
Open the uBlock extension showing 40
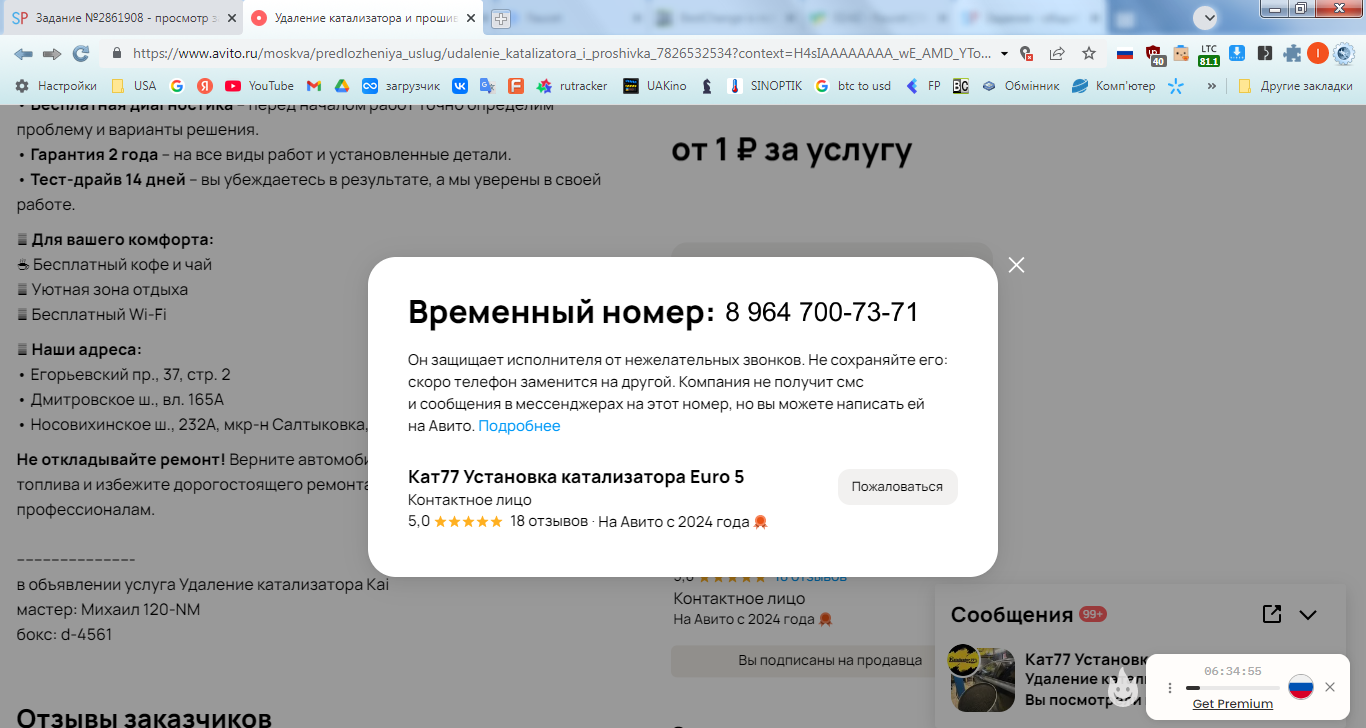pos(1155,55)
